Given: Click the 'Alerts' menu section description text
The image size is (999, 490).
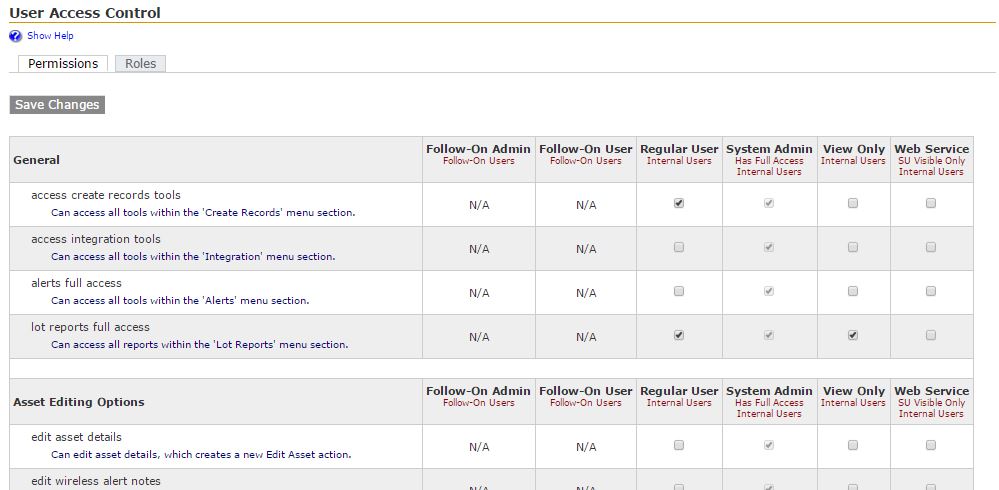Looking at the screenshot, I should coord(180,301).
